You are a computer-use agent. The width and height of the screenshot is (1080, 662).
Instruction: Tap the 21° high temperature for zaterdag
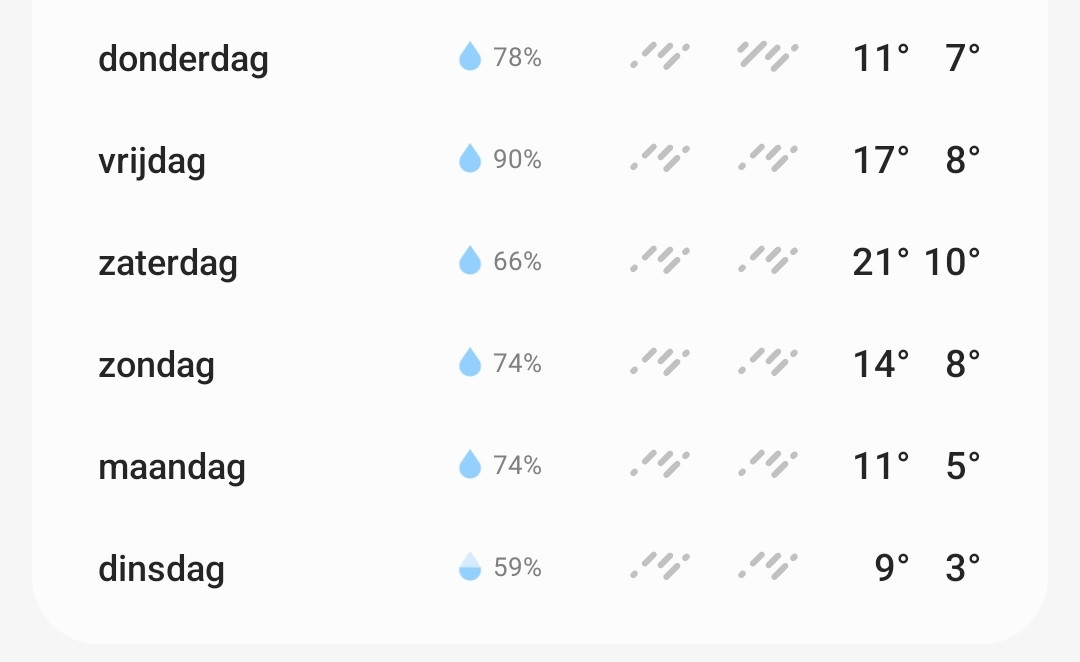tap(881, 262)
